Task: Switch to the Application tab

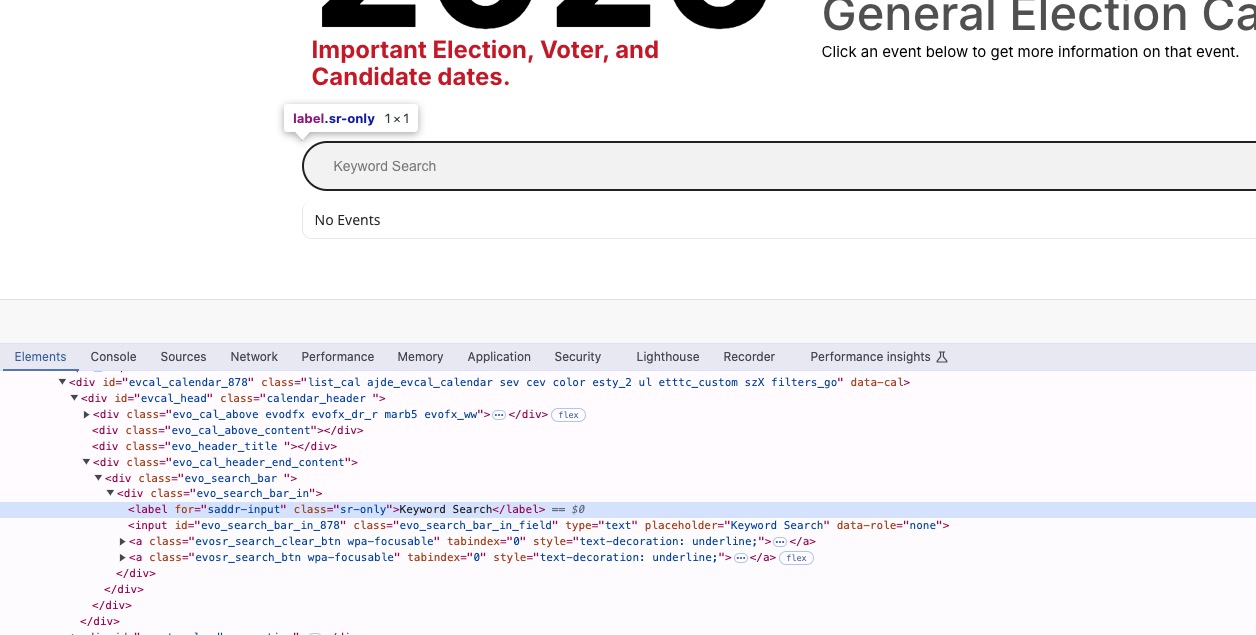Action: point(498,357)
